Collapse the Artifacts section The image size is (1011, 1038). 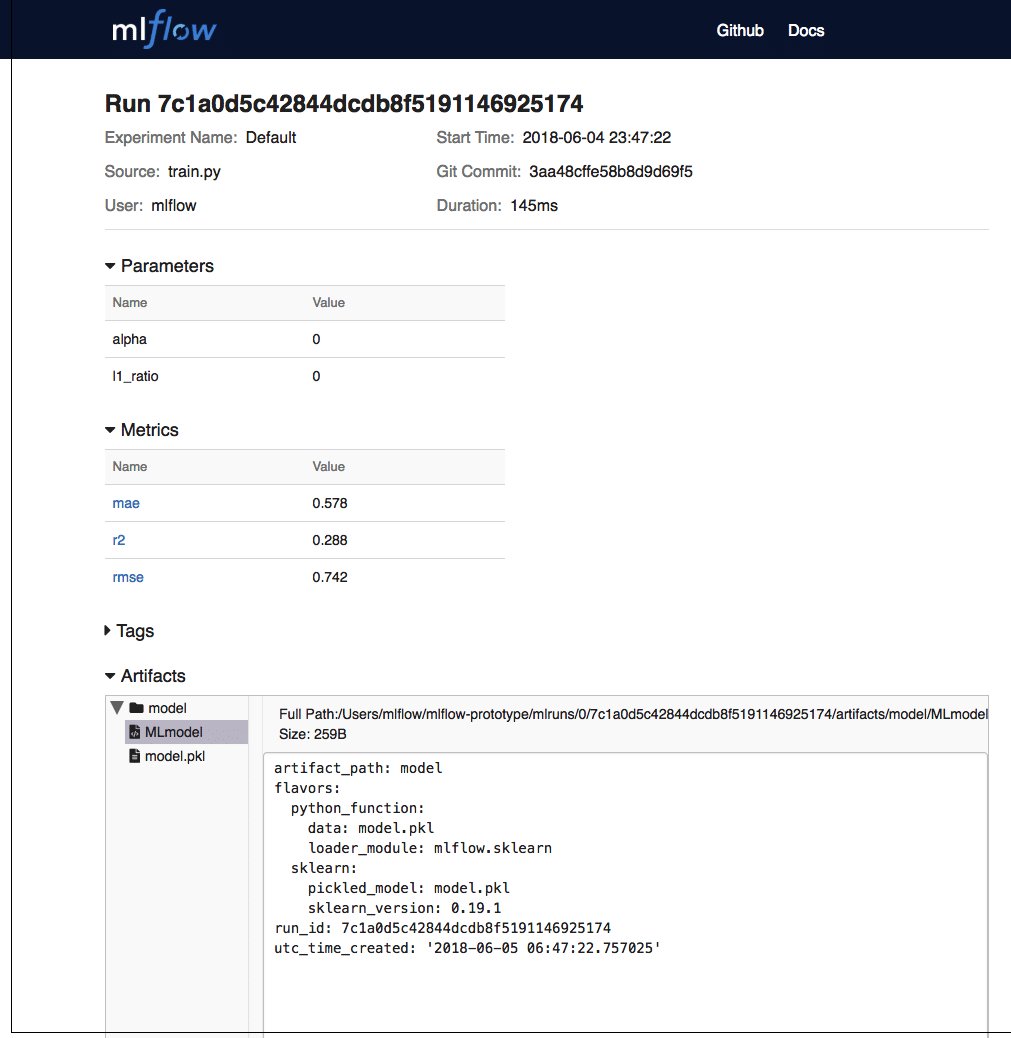110,676
